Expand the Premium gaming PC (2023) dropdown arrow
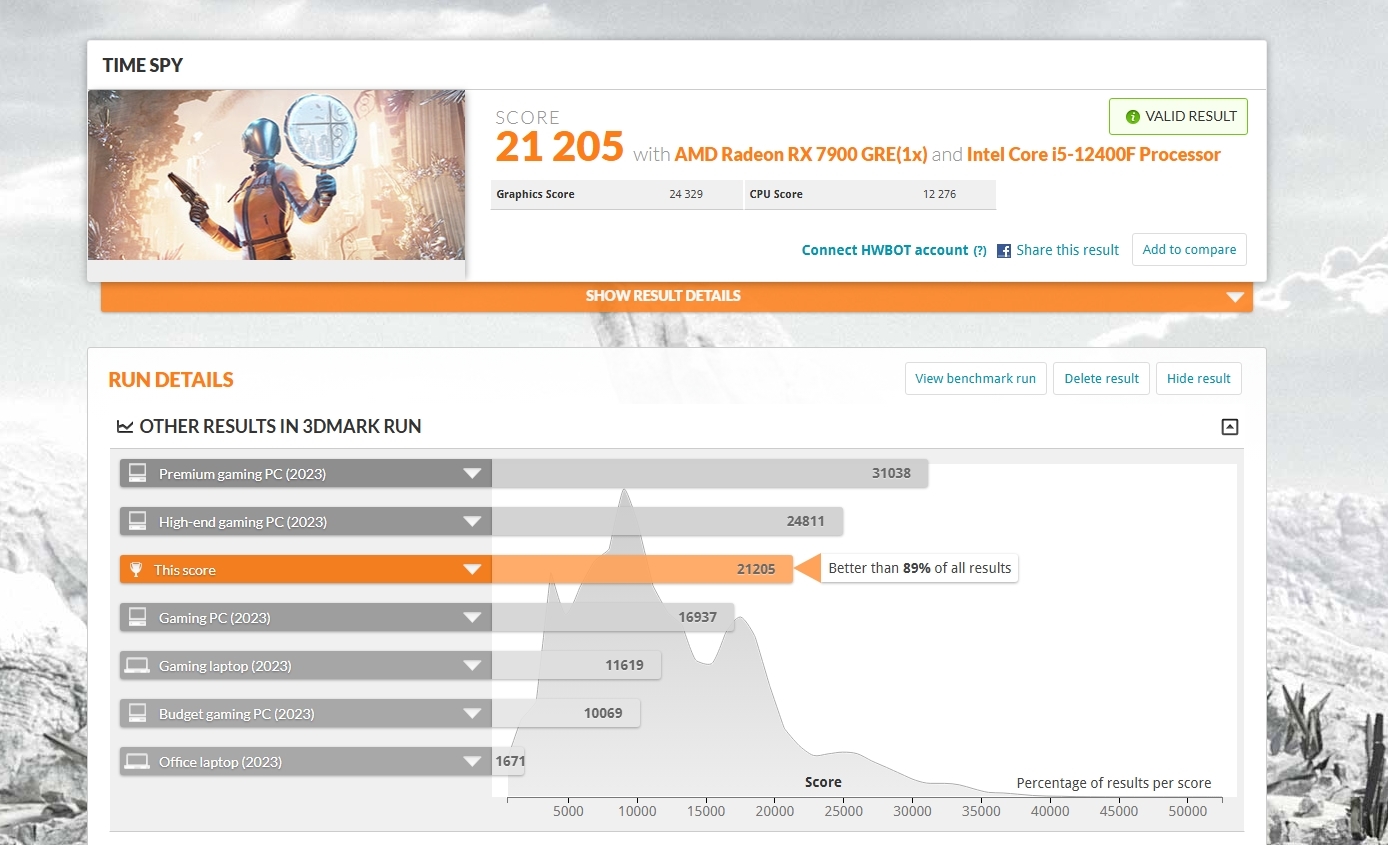The image size is (1388, 845). click(x=472, y=474)
